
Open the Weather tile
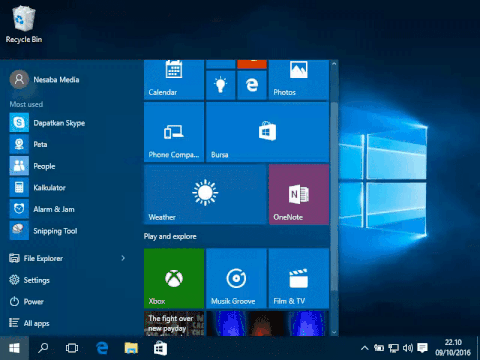point(205,194)
